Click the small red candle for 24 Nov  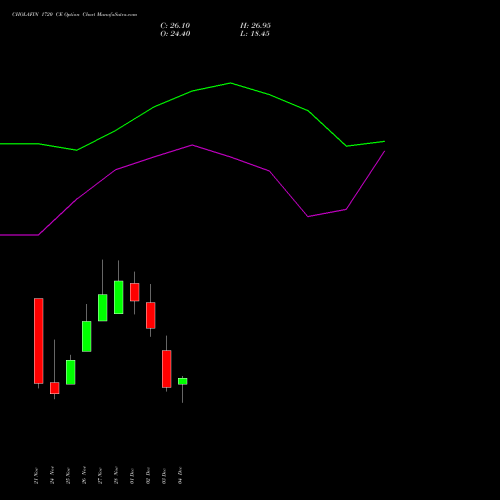point(55,388)
